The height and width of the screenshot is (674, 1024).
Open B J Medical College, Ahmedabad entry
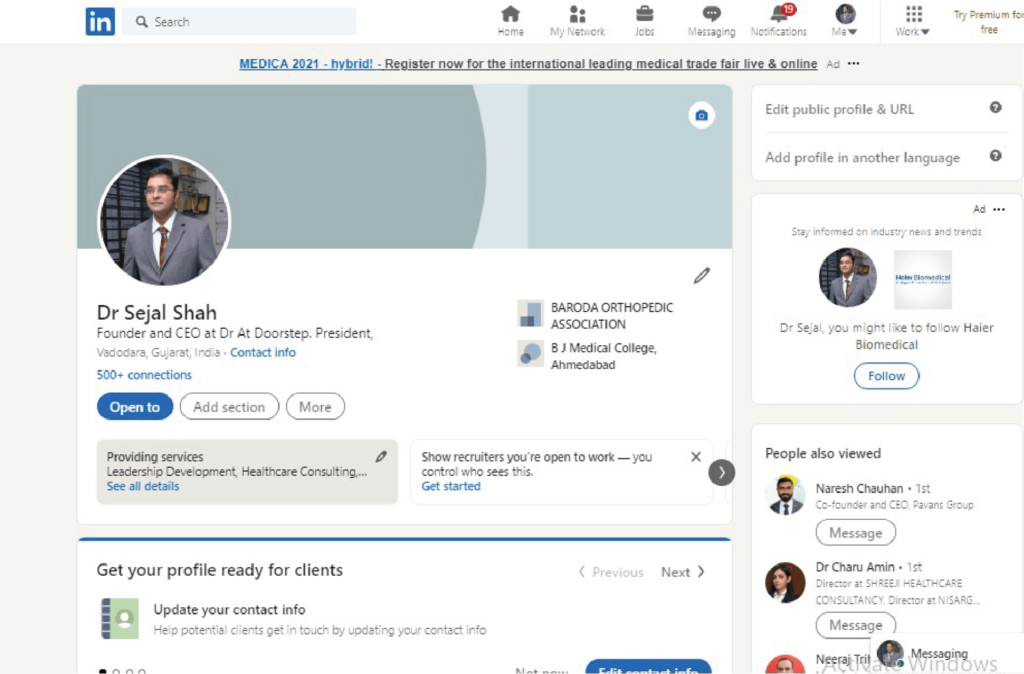pyautogui.click(x=587, y=356)
